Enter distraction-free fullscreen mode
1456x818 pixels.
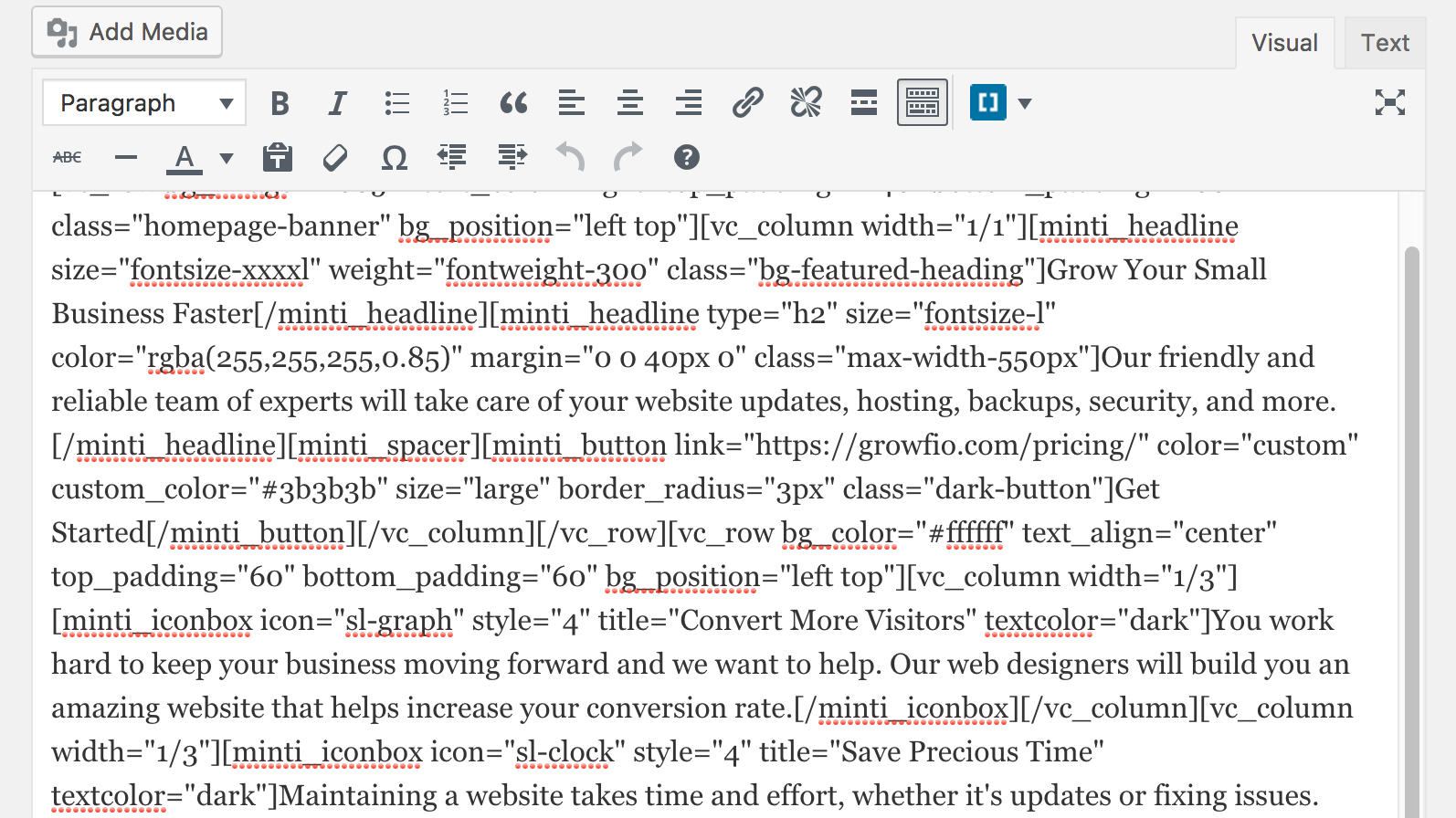point(1390,103)
